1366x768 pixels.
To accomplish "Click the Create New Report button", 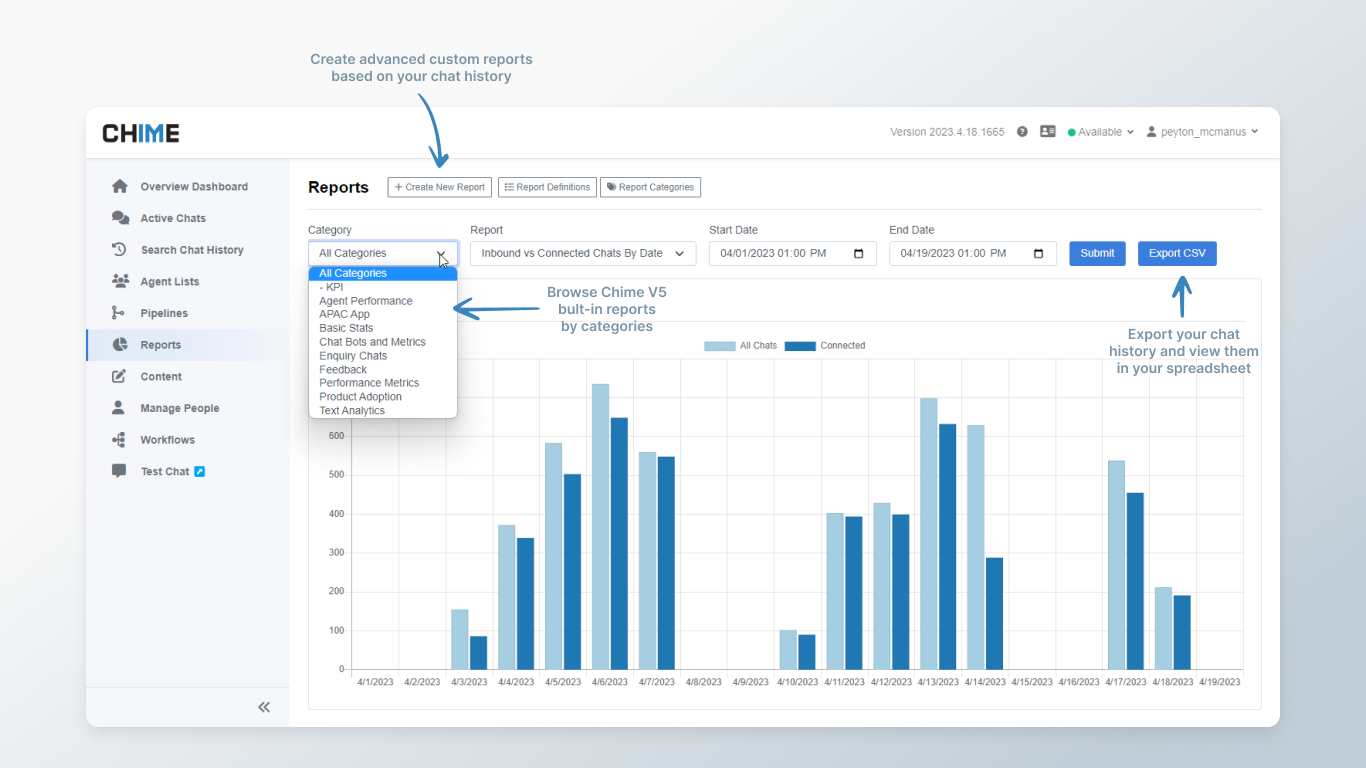I will click(x=440, y=187).
